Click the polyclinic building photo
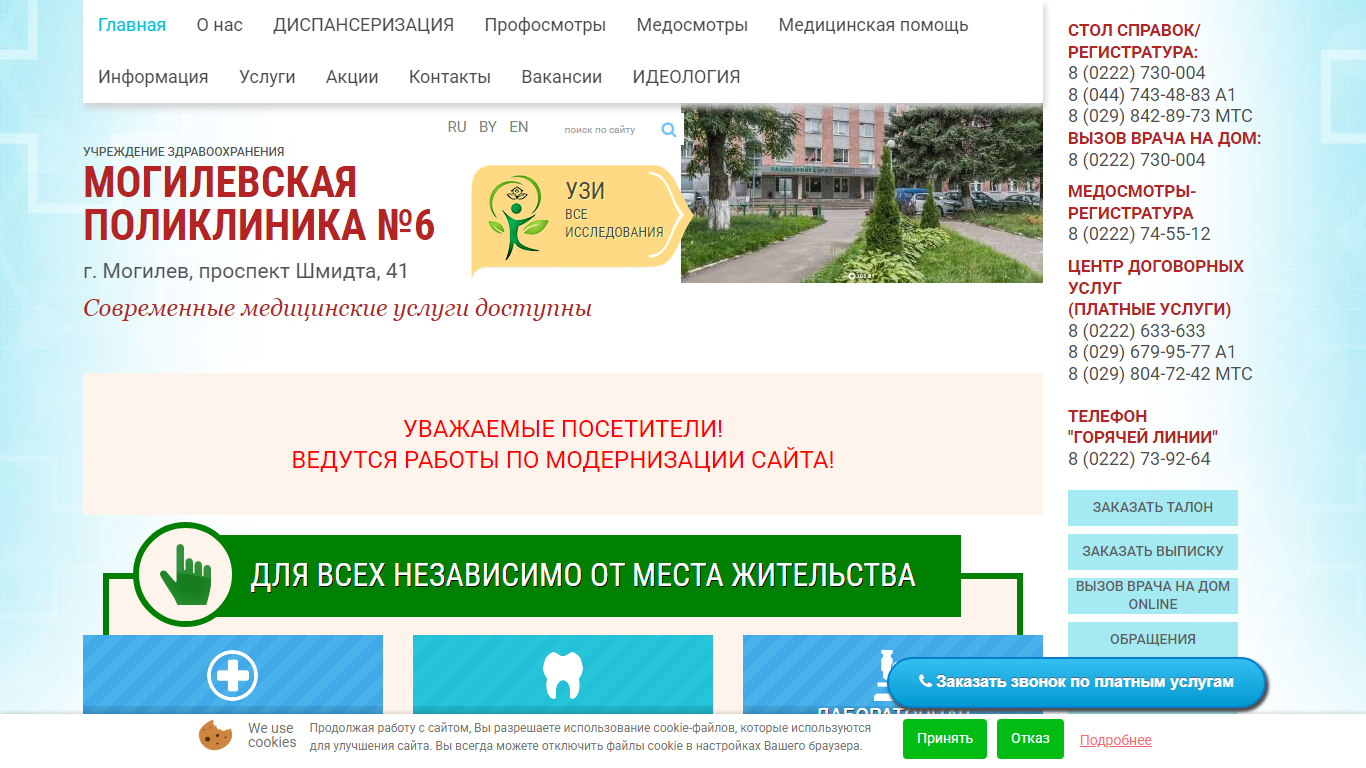Screen dimensions: 1366x768 (862, 194)
